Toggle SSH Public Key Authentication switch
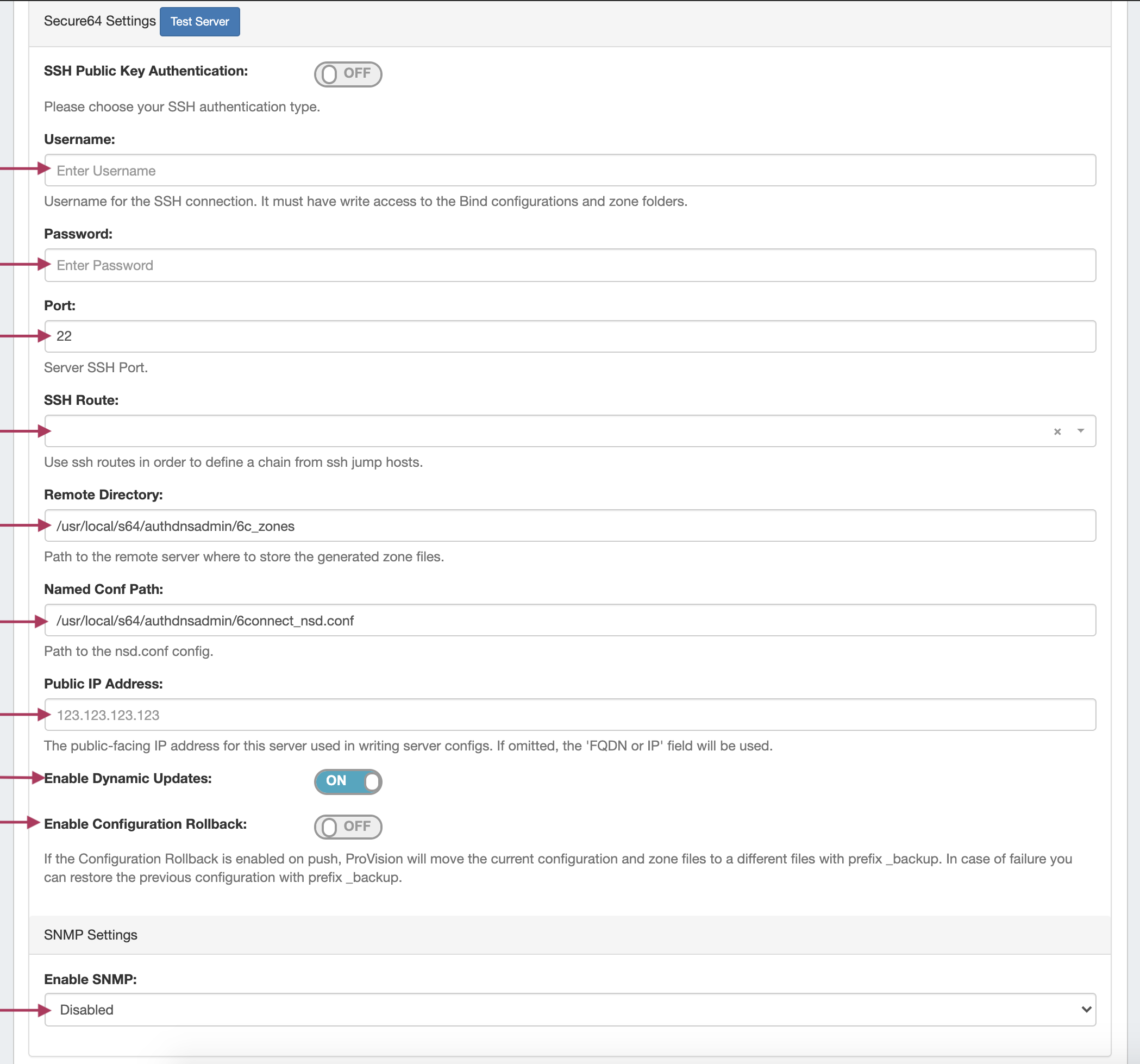This screenshot has height=1064, width=1140. pyautogui.click(x=348, y=74)
